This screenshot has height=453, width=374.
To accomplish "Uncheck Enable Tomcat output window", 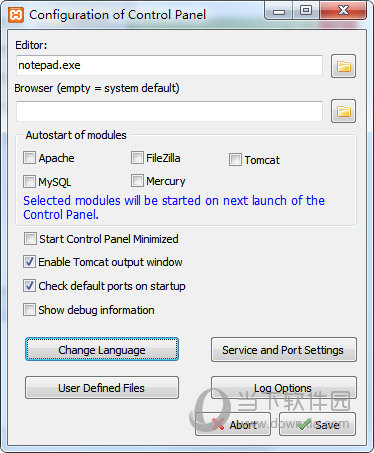I will [29, 262].
